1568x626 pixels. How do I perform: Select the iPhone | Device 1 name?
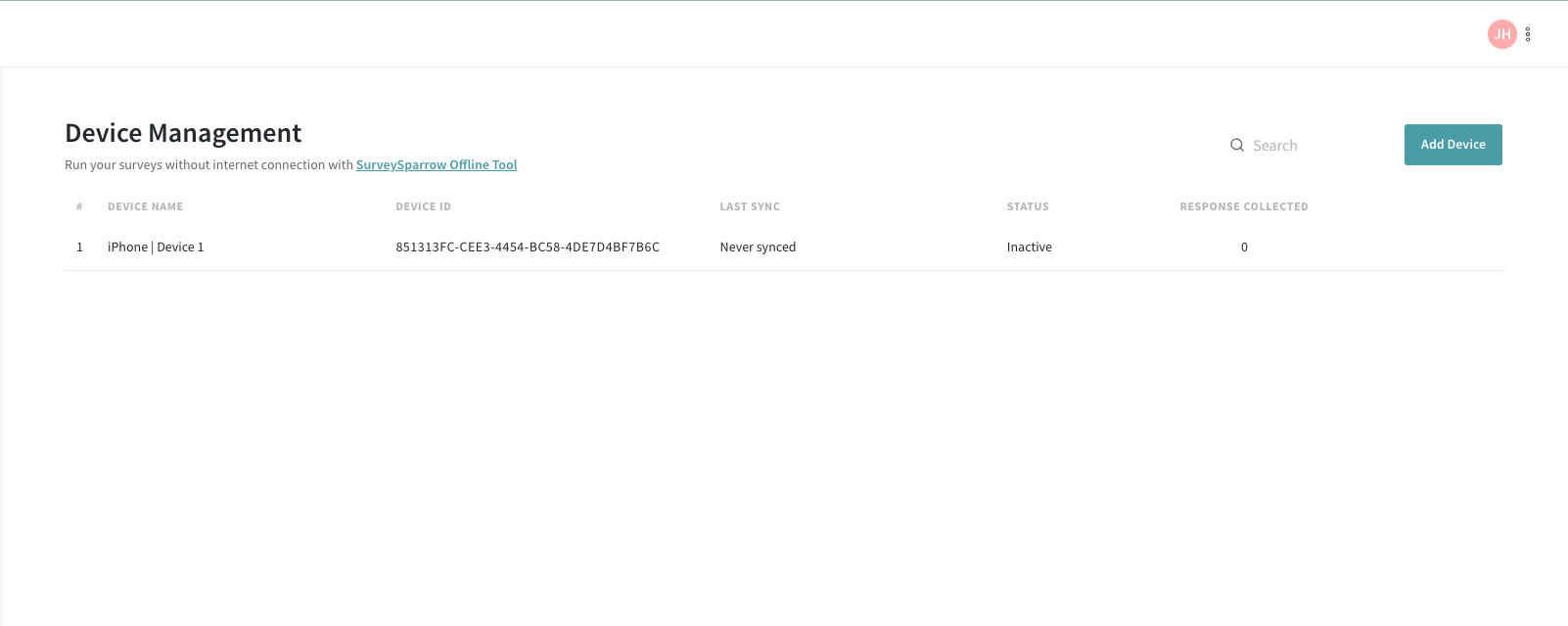pyautogui.click(x=156, y=247)
